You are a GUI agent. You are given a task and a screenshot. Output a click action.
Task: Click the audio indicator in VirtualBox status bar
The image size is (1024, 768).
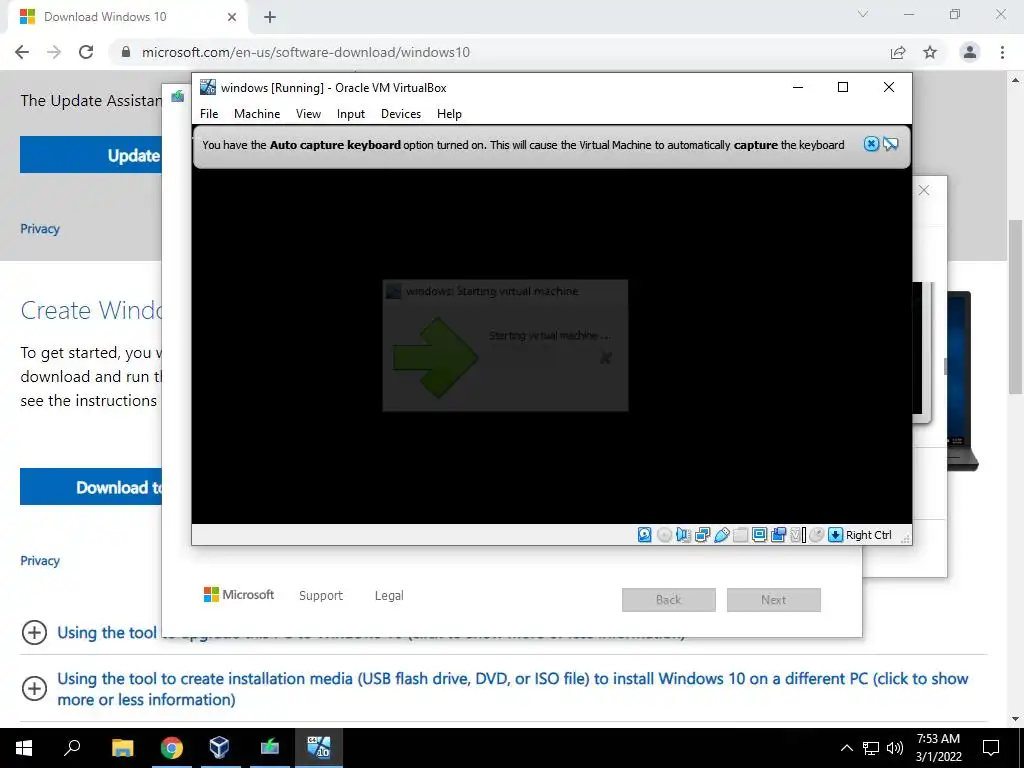click(683, 535)
